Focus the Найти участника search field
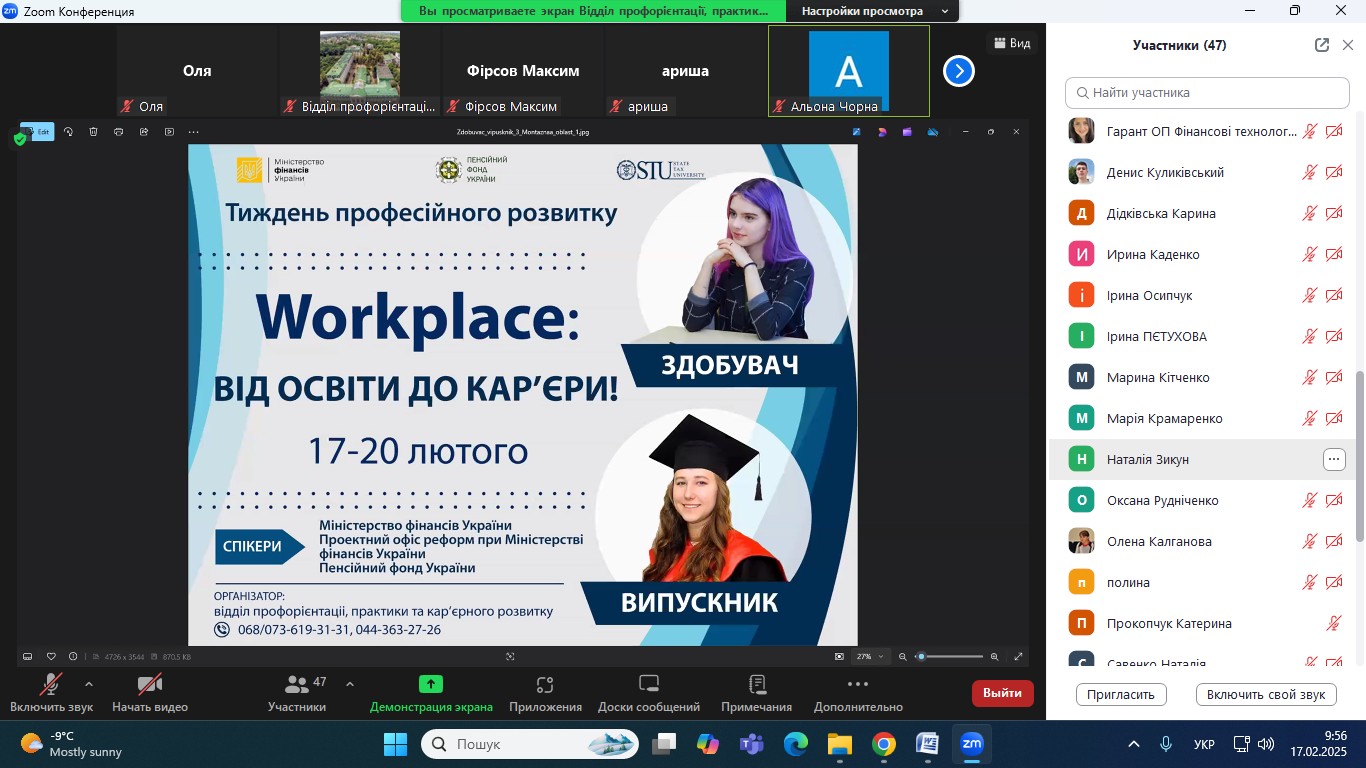This screenshot has width=1366, height=768. coord(1207,93)
